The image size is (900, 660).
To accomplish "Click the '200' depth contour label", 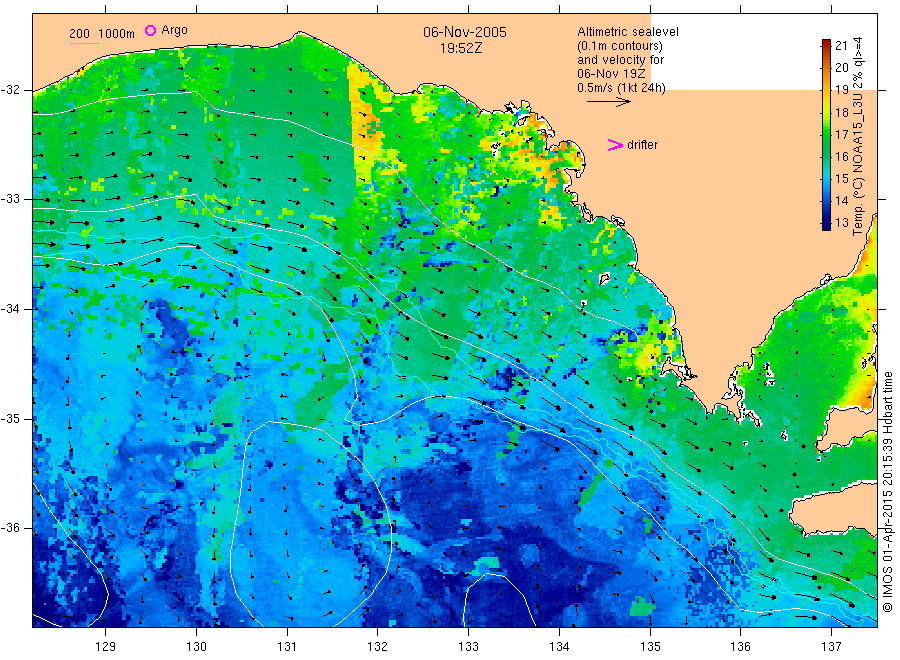I will pos(79,34).
